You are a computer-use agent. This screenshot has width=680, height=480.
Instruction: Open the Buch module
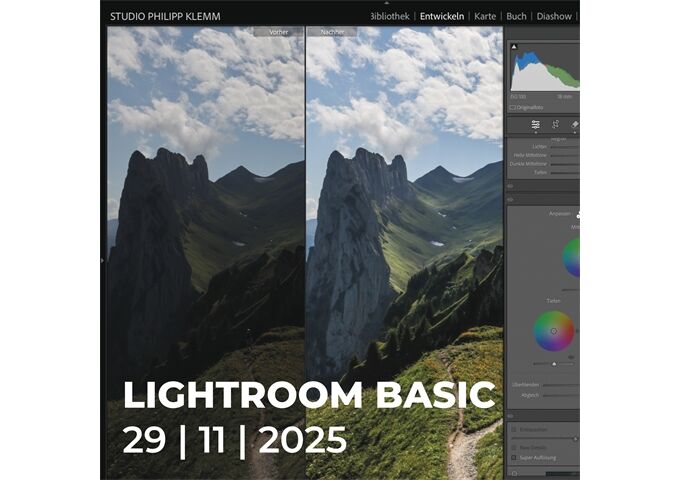pos(516,16)
